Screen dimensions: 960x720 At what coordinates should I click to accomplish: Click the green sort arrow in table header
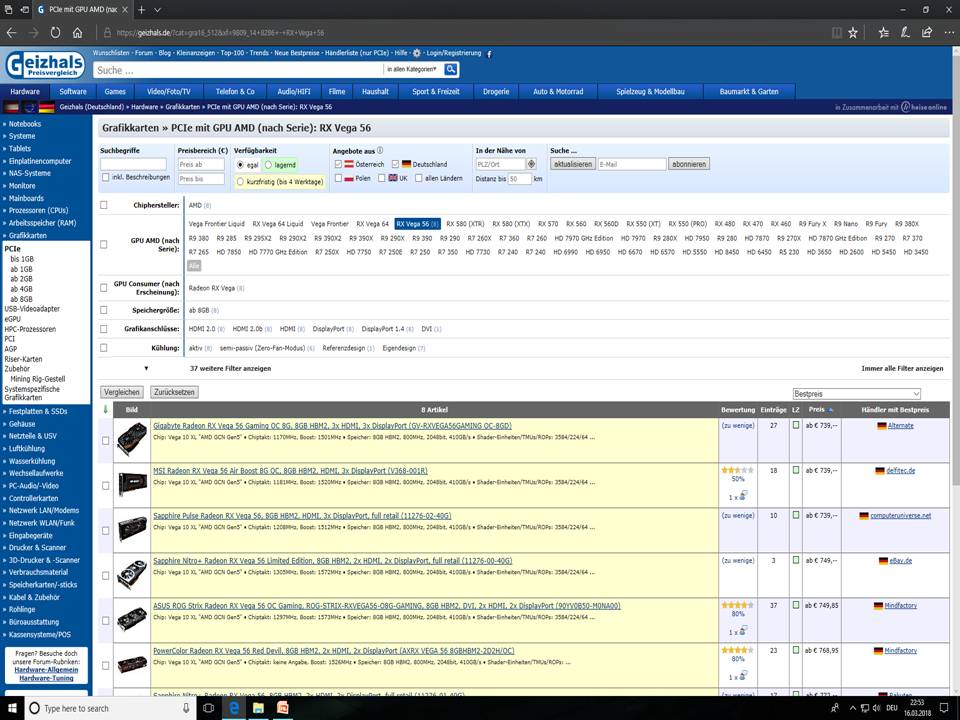coord(105,410)
